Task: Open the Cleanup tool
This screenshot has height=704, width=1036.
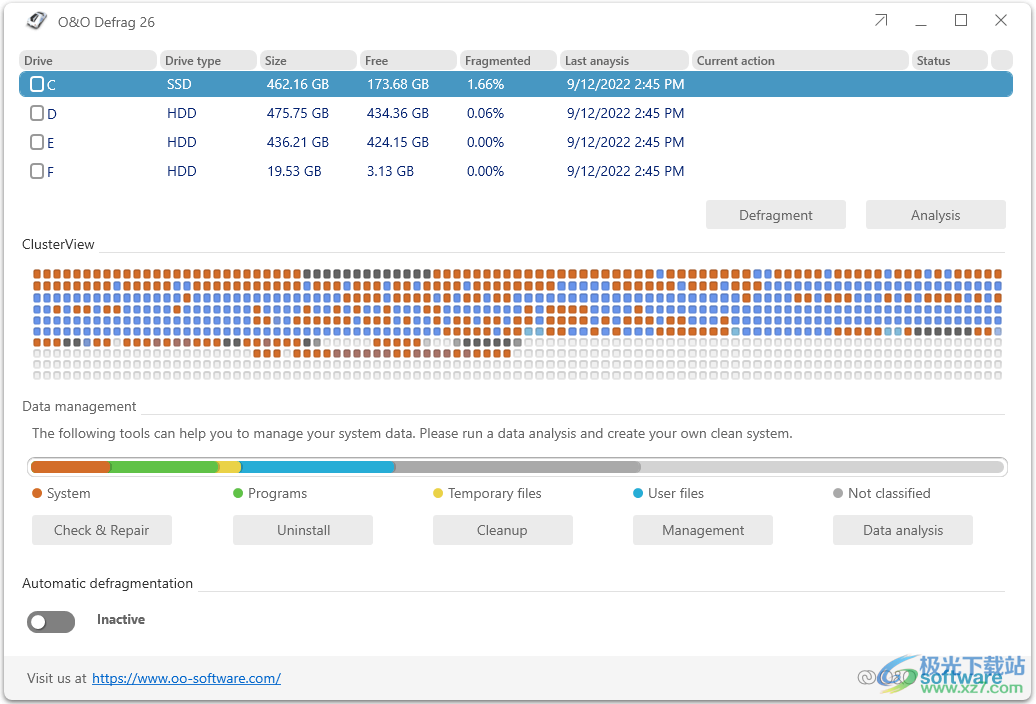Action: pyautogui.click(x=503, y=530)
